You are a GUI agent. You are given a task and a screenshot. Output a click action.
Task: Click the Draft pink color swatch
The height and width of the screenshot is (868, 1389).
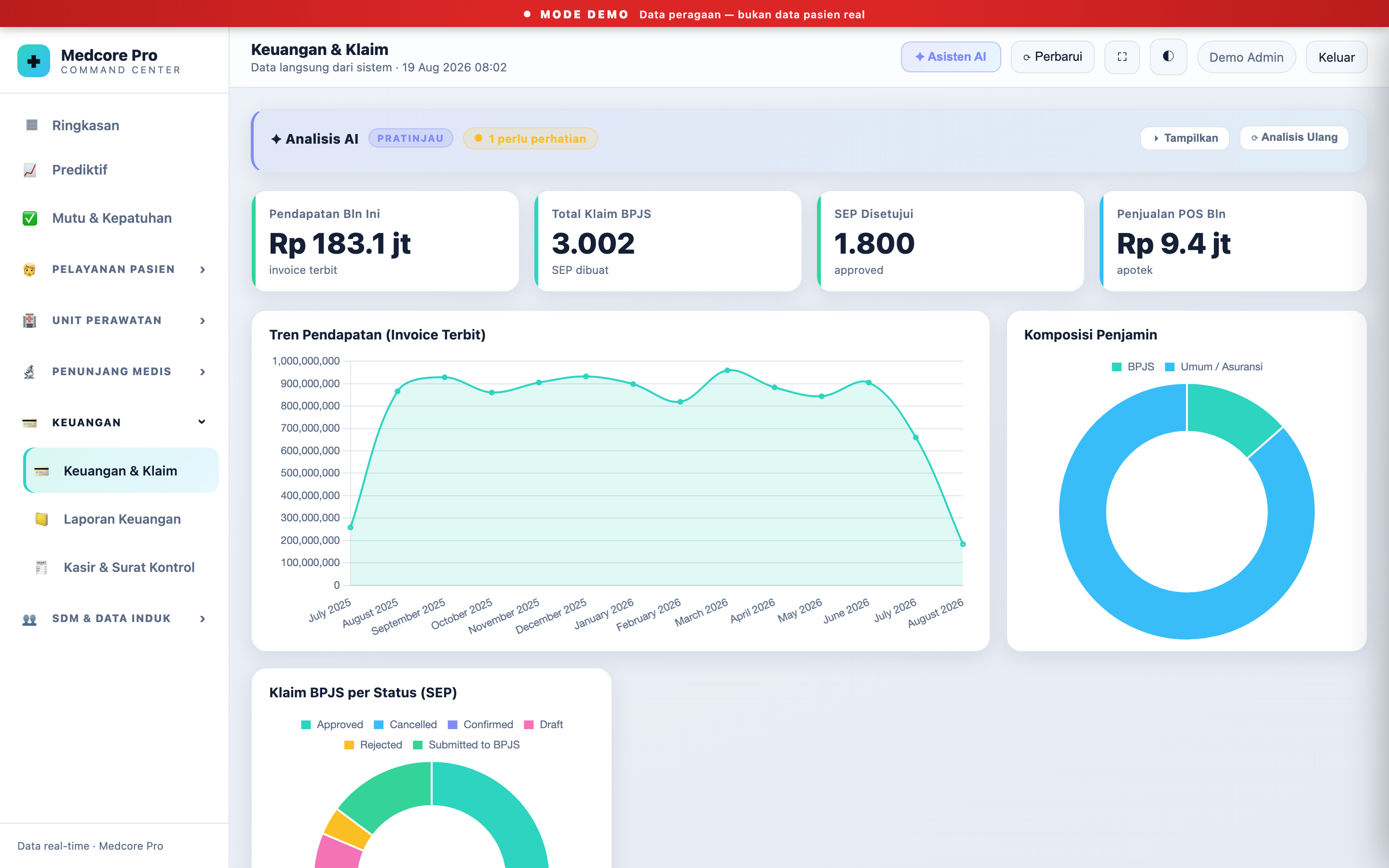(529, 724)
